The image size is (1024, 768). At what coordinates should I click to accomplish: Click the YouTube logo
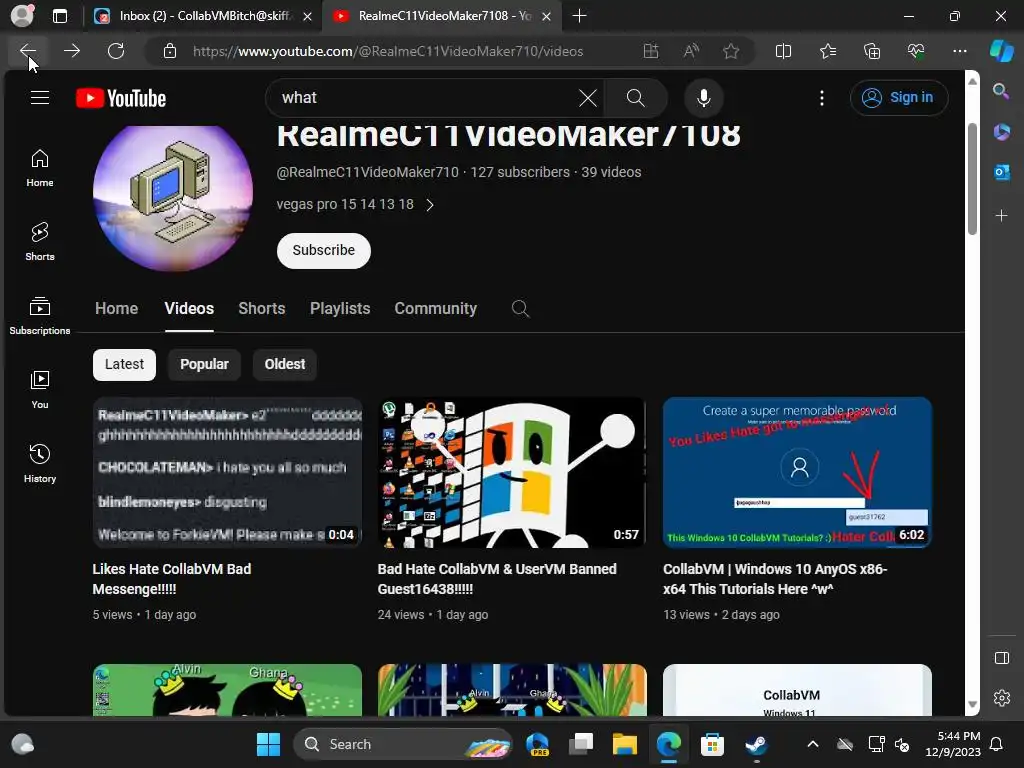121,98
